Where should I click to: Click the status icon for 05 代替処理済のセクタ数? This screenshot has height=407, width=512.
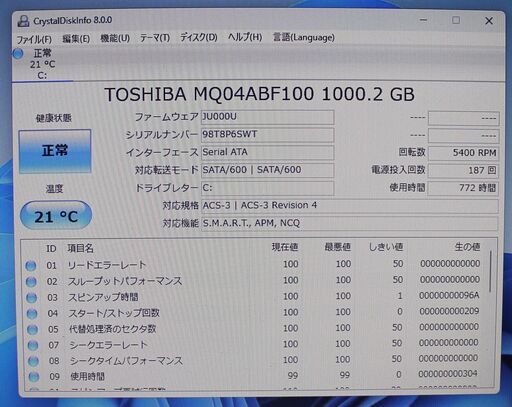(32, 329)
